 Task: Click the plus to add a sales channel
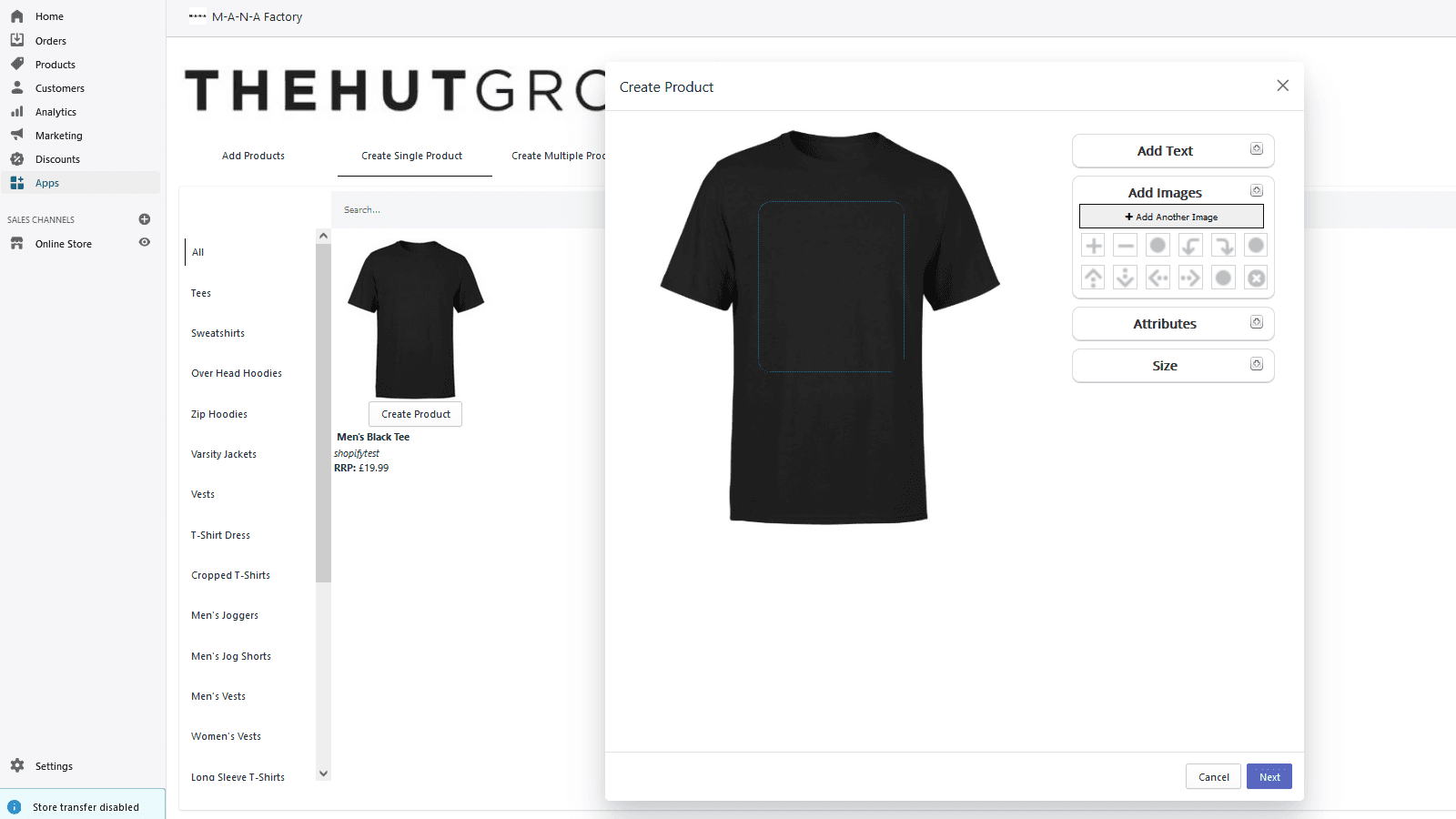click(144, 218)
